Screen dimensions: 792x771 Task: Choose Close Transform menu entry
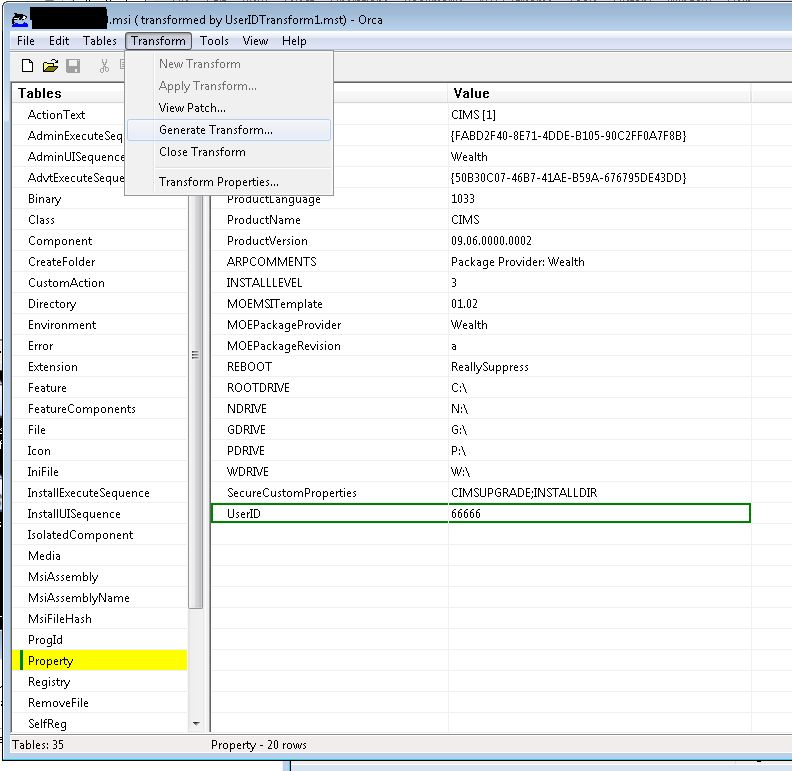coord(229,152)
